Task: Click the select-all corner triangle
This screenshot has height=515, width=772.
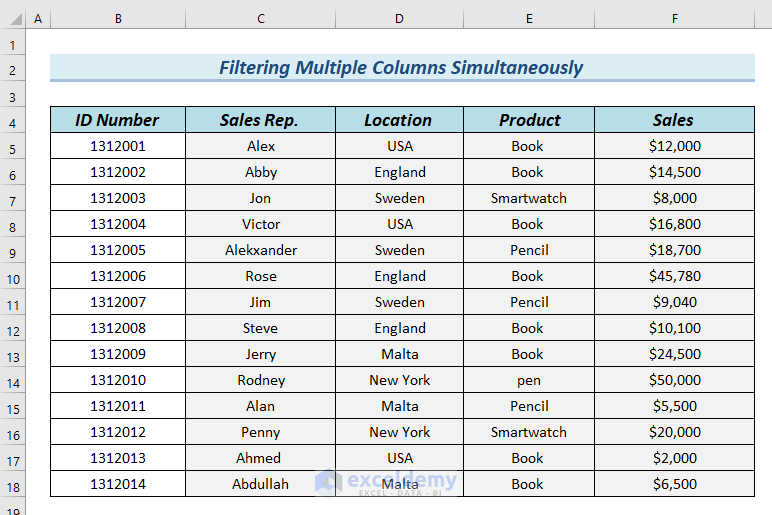Action: [12, 19]
